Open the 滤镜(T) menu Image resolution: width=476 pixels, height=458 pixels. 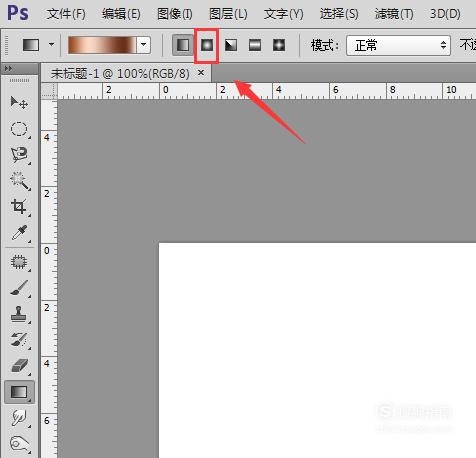[x=394, y=14]
